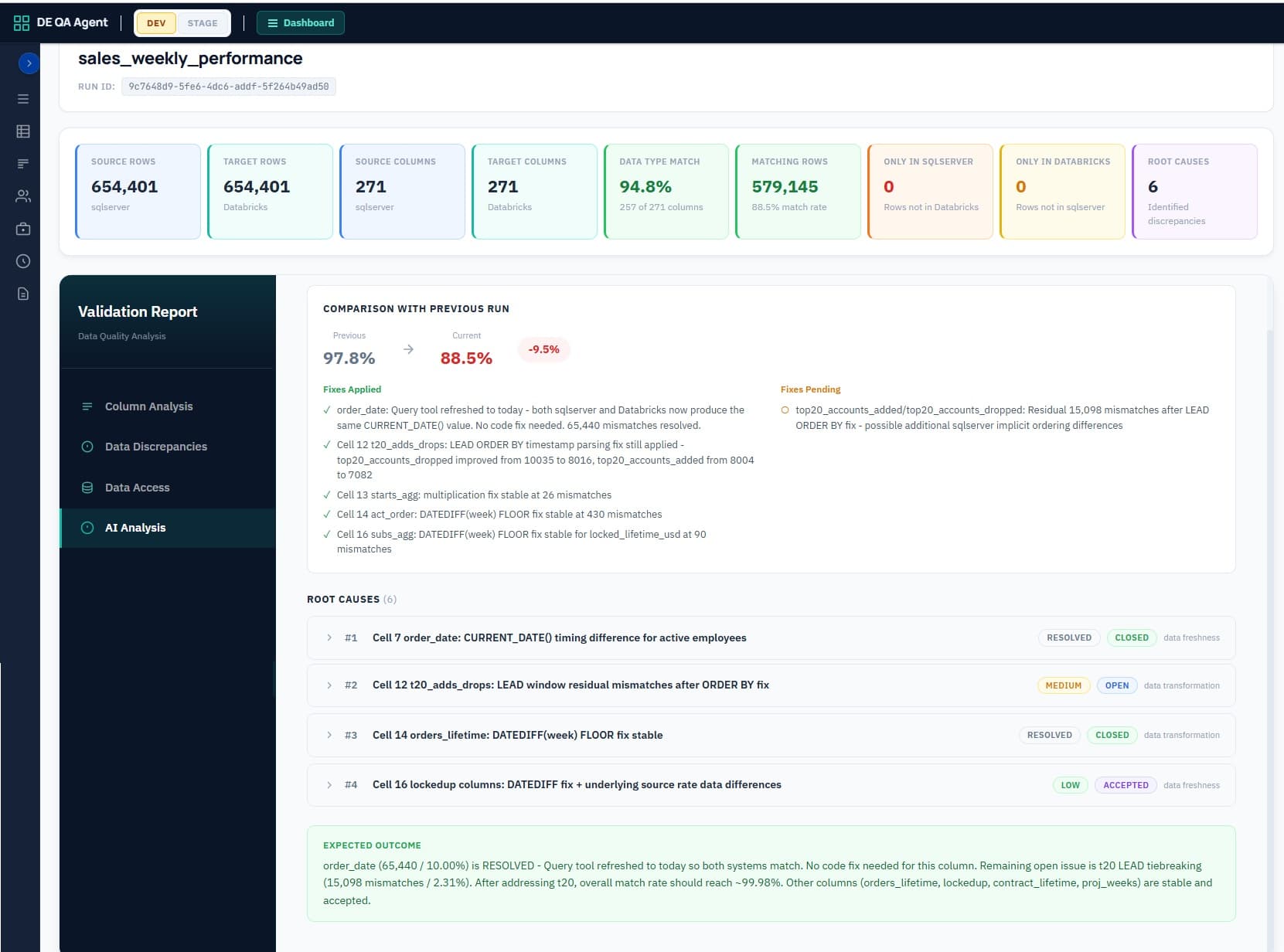Click the Data Access database icon
This screenshot has width=1284, height=952.
tap(87, 488)
